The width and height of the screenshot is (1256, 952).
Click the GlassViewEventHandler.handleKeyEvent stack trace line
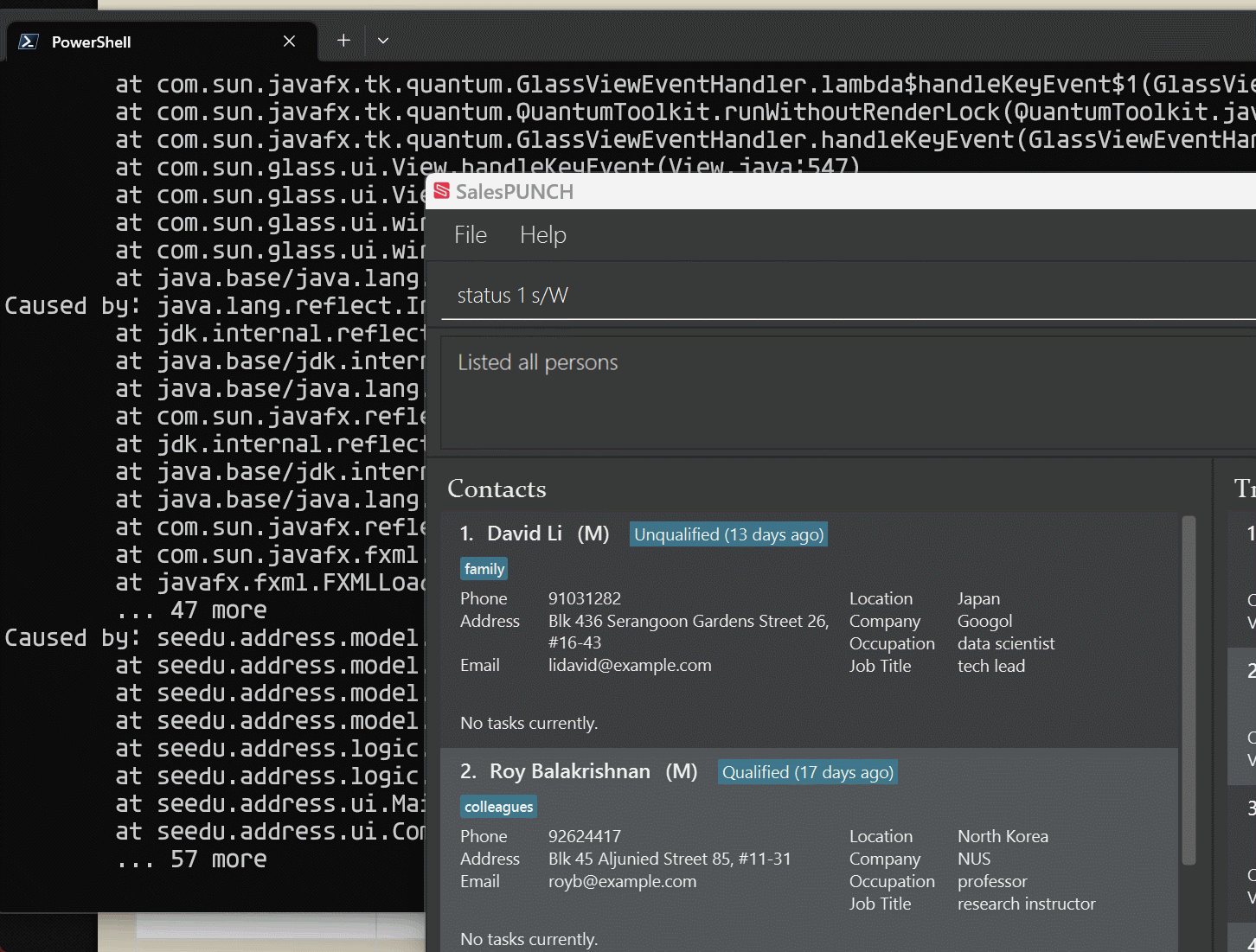tap(685, 140)
